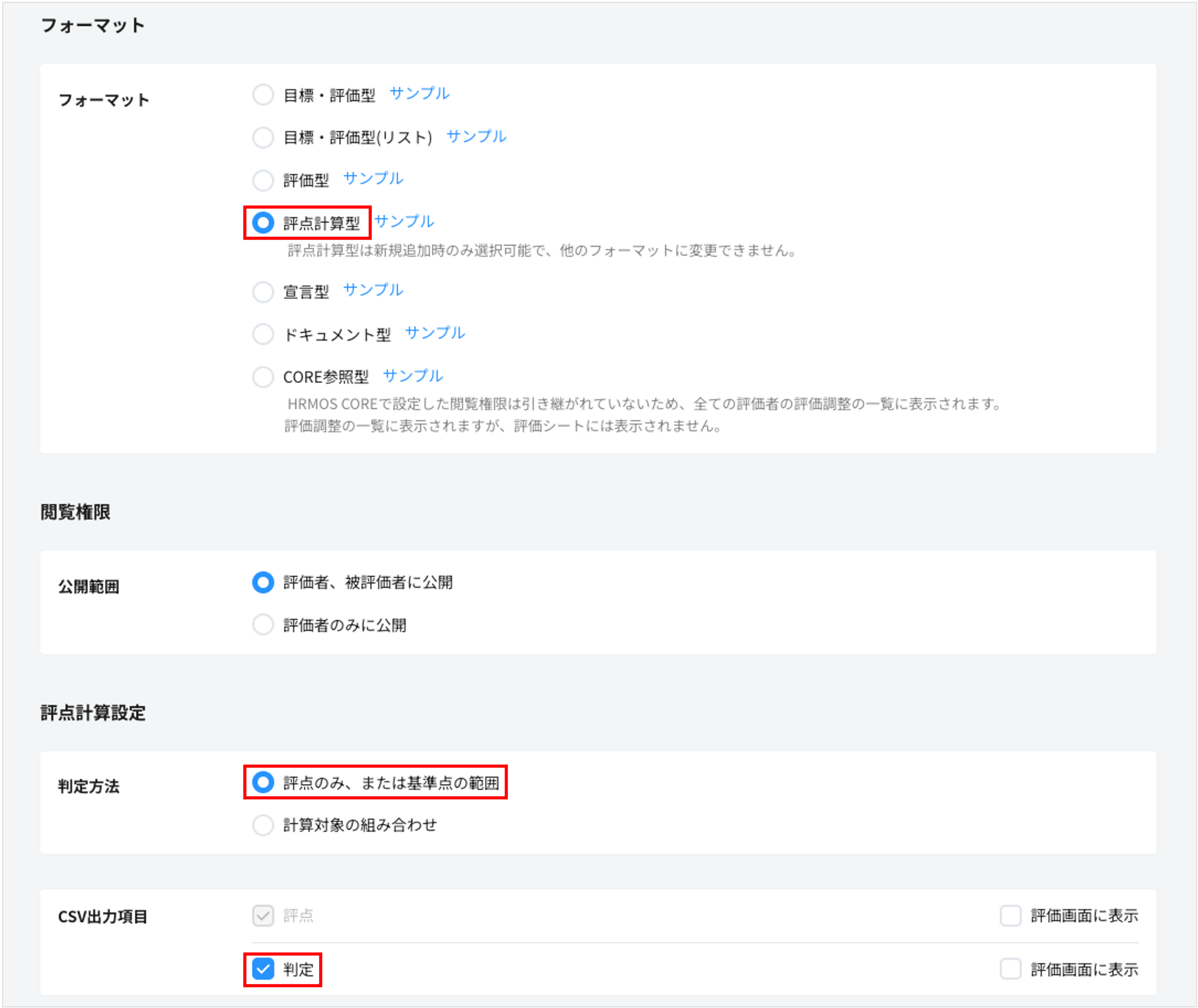Uncheck the 判定 CSV output checkbox
Image resolution: width=1198 pixels, height=1008 pixels.
[263, 969]
